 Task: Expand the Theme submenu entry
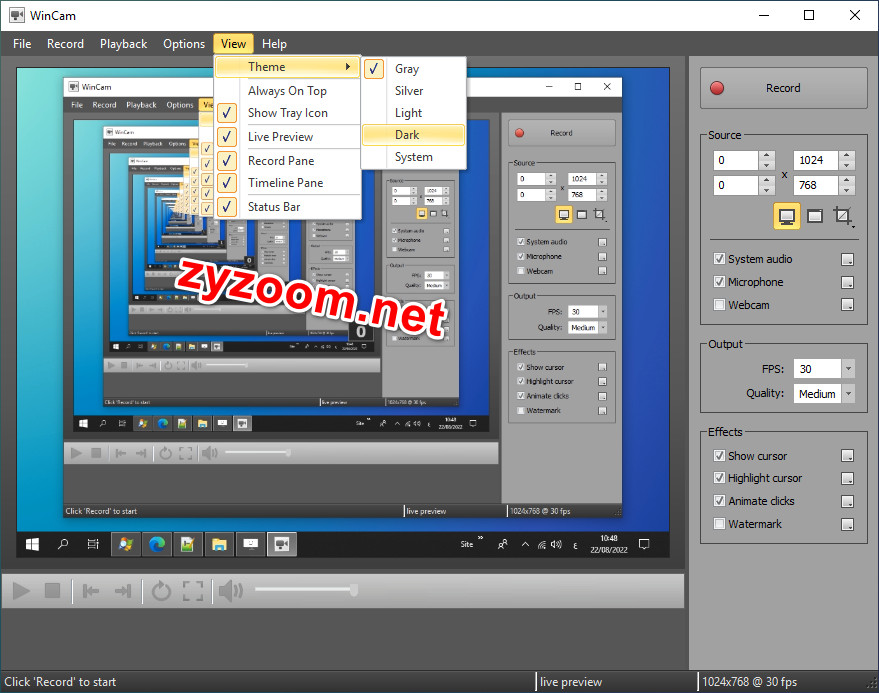[x=287, y=67]
